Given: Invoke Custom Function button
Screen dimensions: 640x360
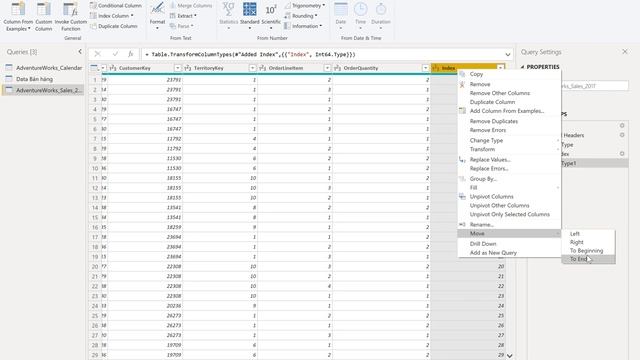Looking at the screenshot, I should 71,17.
